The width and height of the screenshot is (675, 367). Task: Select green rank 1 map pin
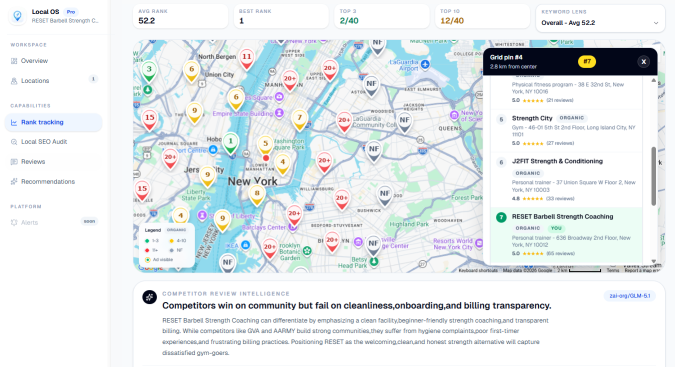[230, 144]
